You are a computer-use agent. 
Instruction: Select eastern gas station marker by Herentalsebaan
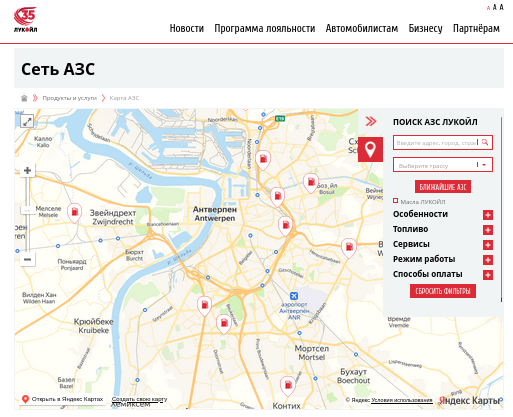[349, 248]
